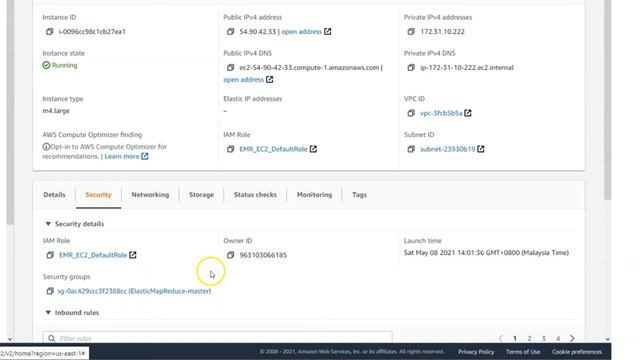Click open address link beside public IPv4
This screenshot has height=360, width=640.
(302, 31)
